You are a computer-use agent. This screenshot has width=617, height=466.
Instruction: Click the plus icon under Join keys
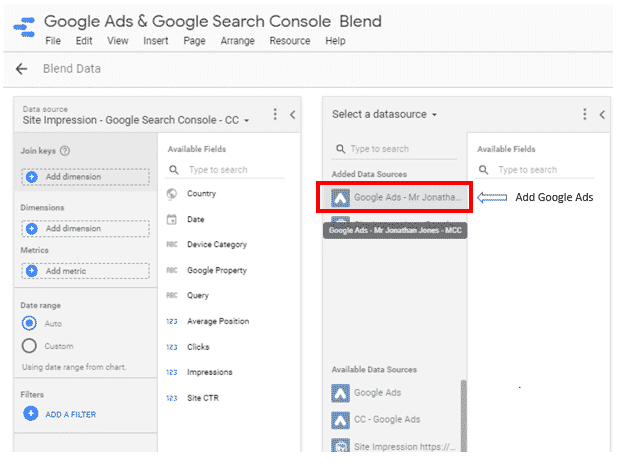(31, 177)
